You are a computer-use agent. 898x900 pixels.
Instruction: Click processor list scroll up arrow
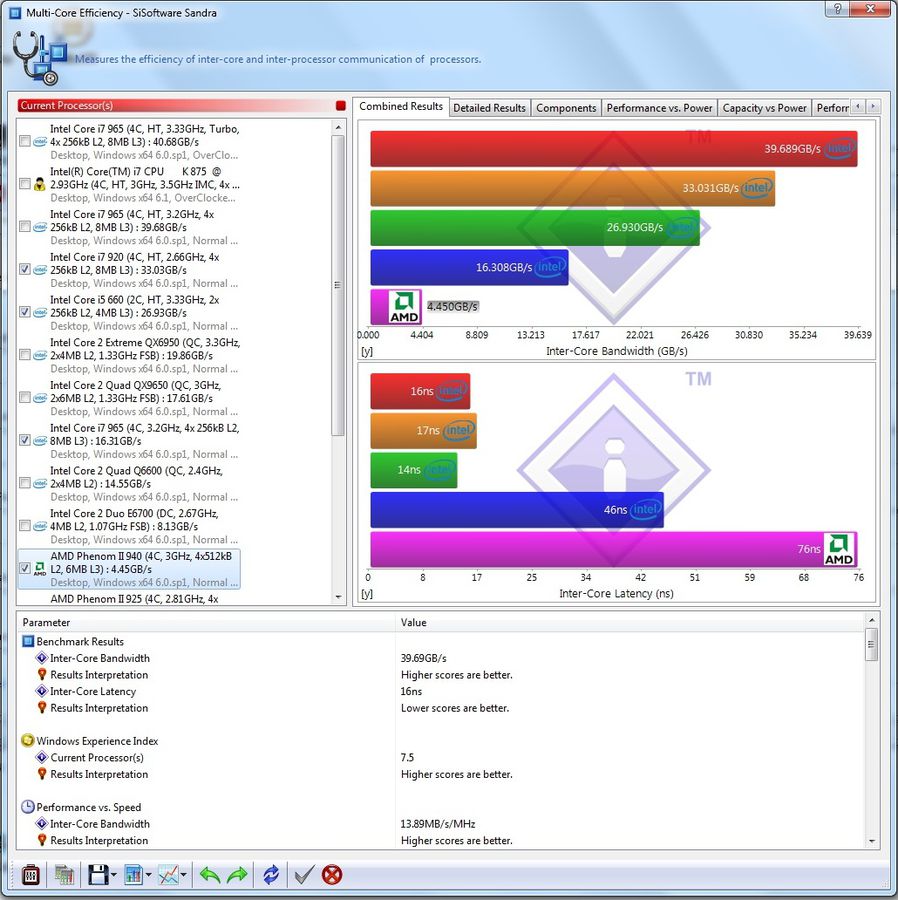[339, 127]
